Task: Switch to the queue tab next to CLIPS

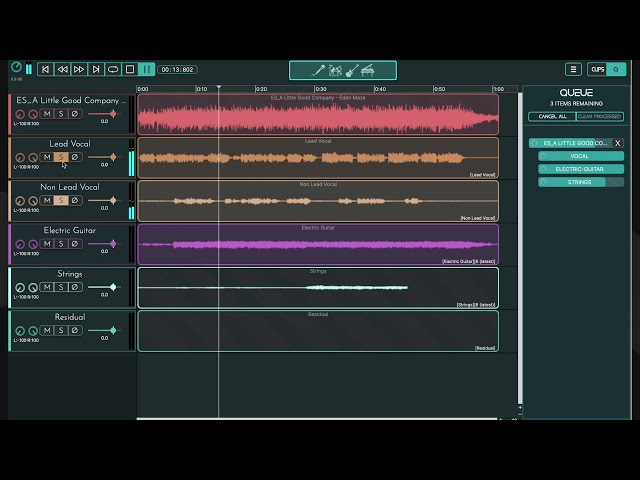Action: point(616,69)
